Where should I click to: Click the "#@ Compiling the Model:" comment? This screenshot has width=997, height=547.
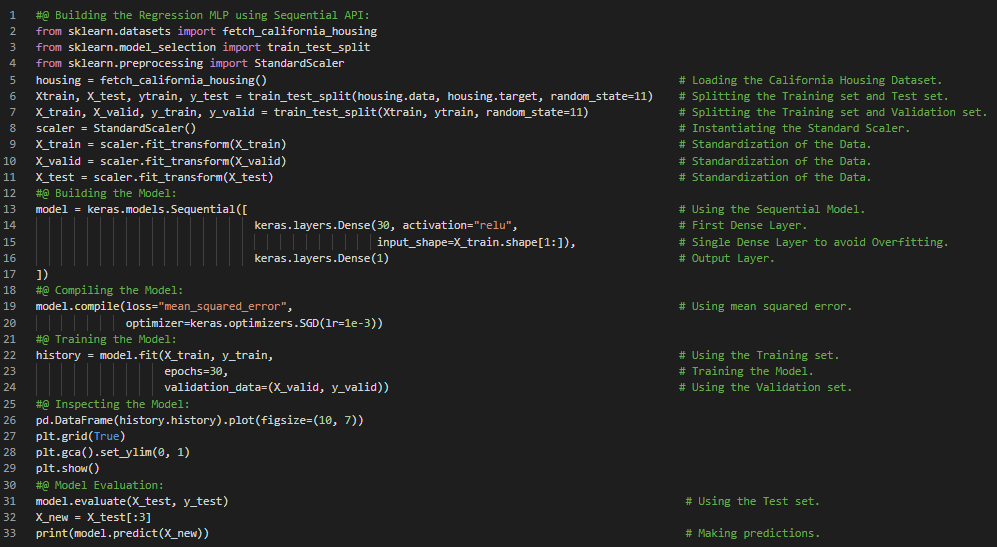[x=106, y=290]
